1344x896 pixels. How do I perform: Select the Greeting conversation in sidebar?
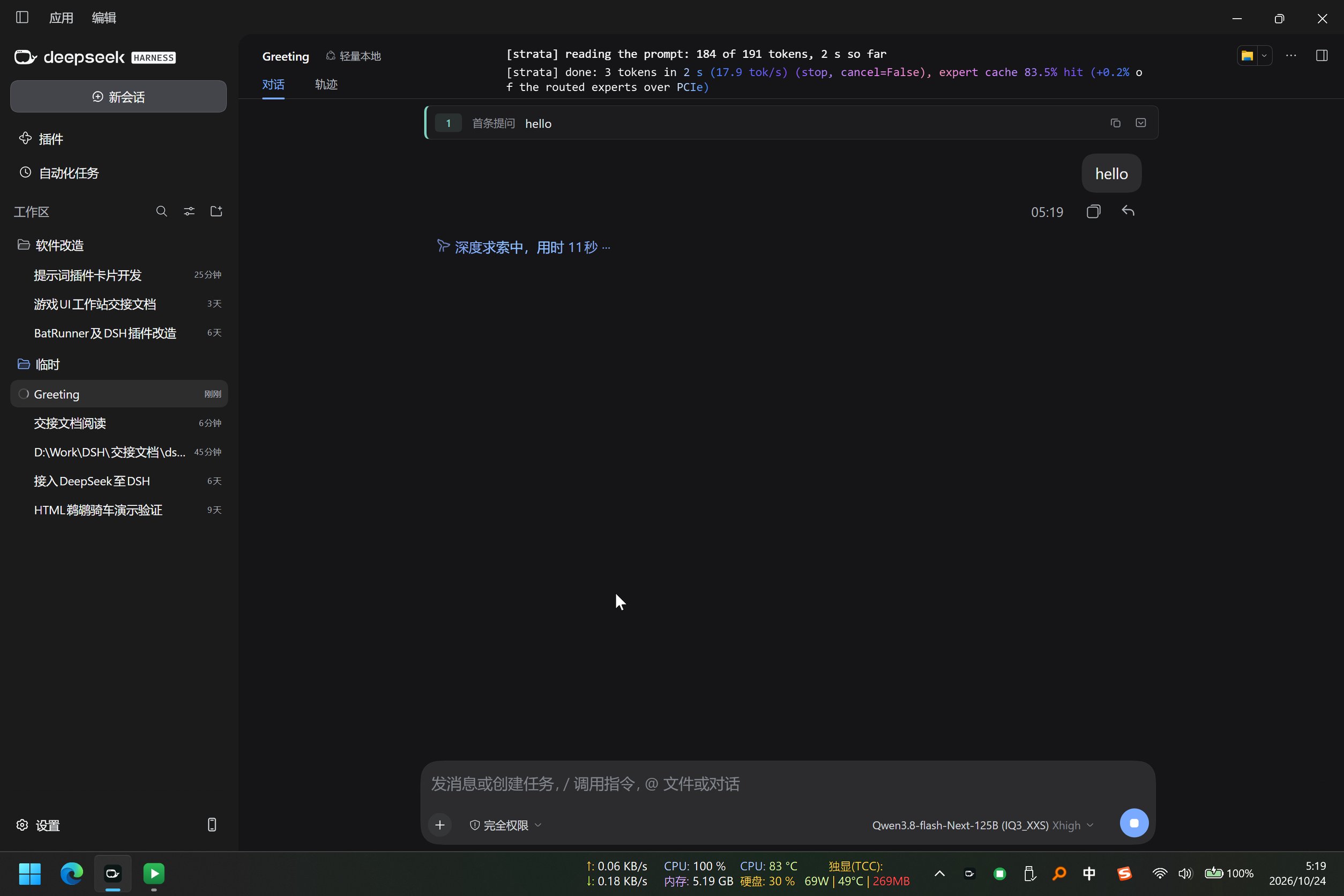tap(119, 394)
